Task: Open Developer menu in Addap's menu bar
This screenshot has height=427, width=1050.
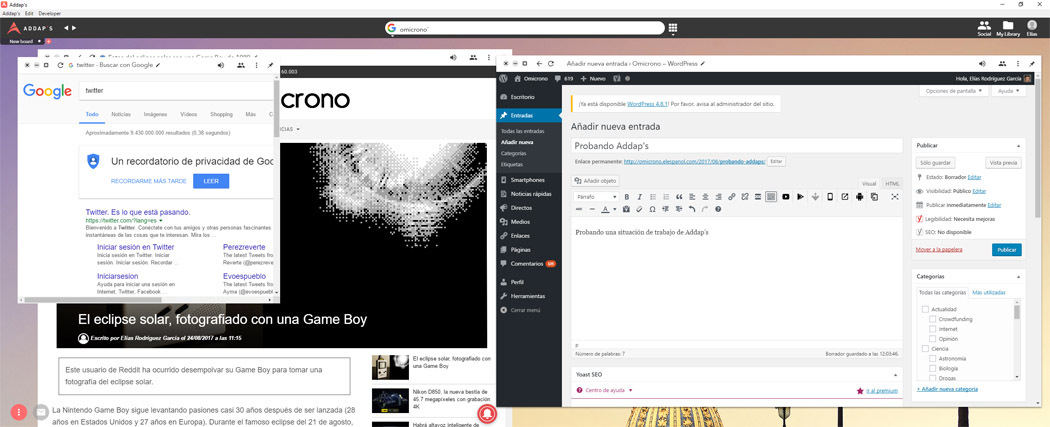Action: [50, 13]
